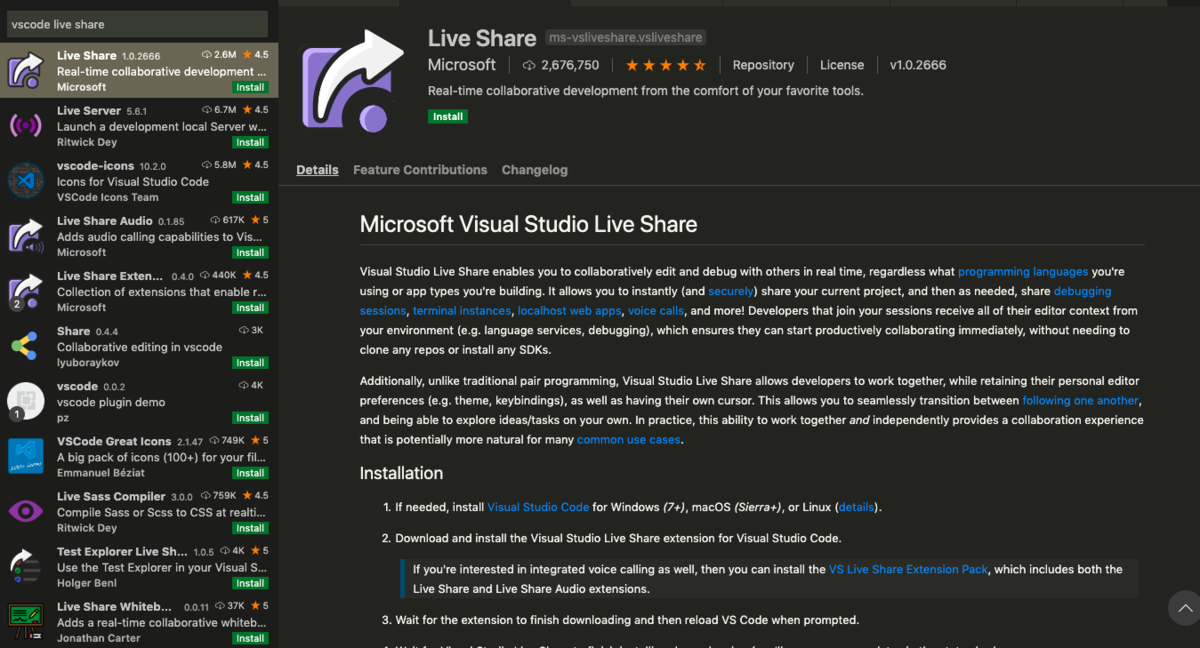Image resolution: width=1200 pixels, height=648 pixels.
Task: Install the Test Explorer Live Share extension
Action: coord(250,583)
